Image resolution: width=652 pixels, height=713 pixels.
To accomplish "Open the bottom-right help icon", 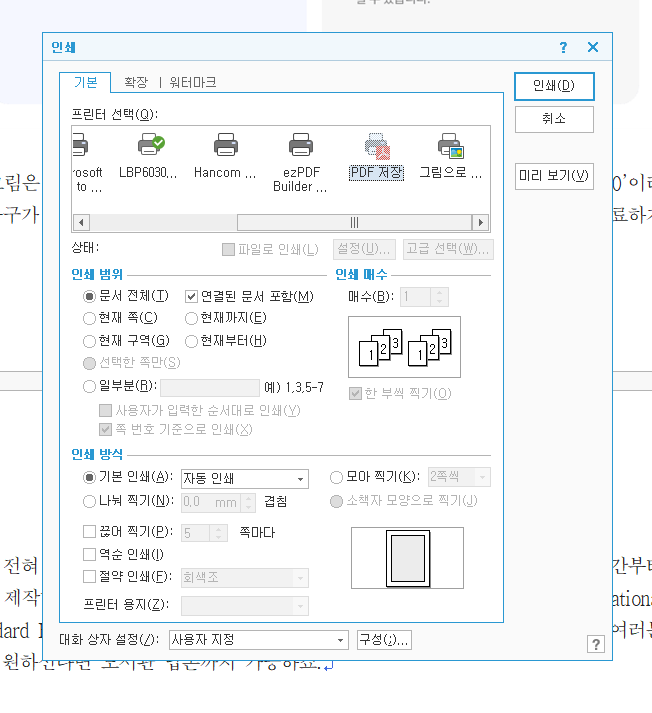I will click(596, 644).
